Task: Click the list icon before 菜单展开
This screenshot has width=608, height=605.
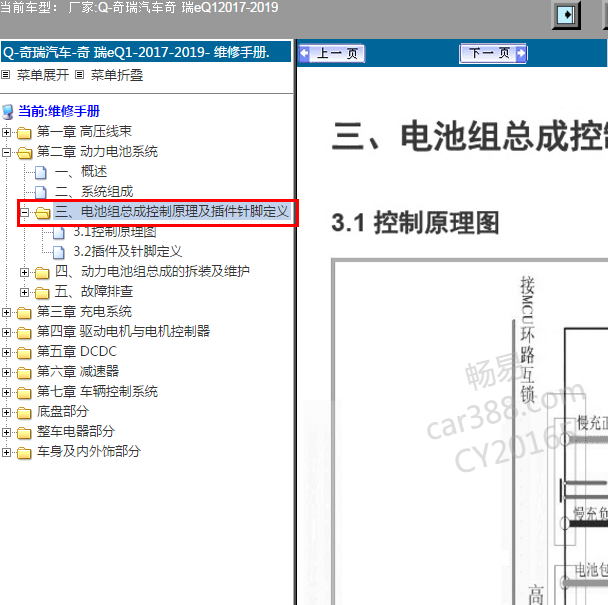Action: click(5, 74)
